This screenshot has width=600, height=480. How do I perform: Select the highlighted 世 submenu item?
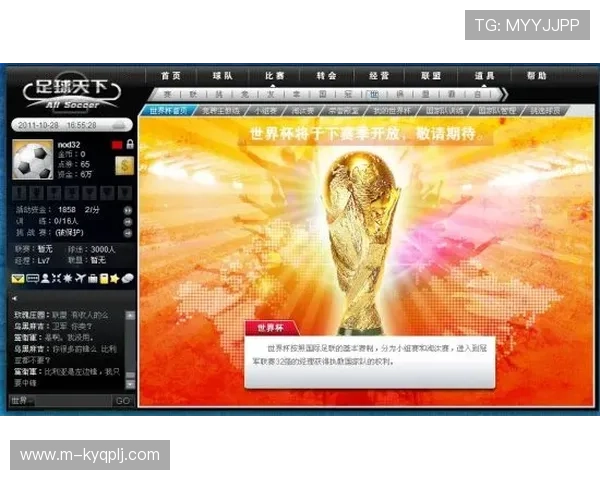[x=373, y=94]
